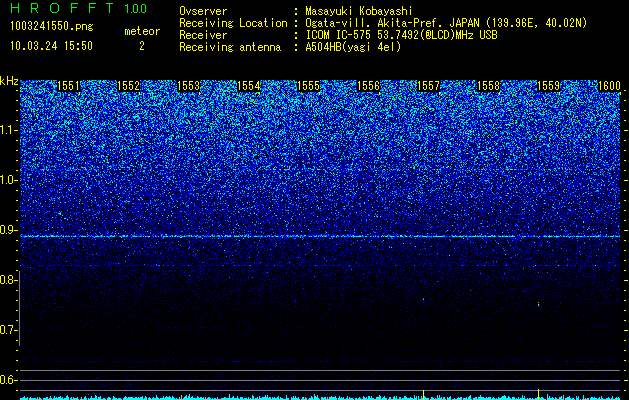This screenshot has width=629, height=400.
Task: Click the 1558 time label
Action: (x=489, y=86)
